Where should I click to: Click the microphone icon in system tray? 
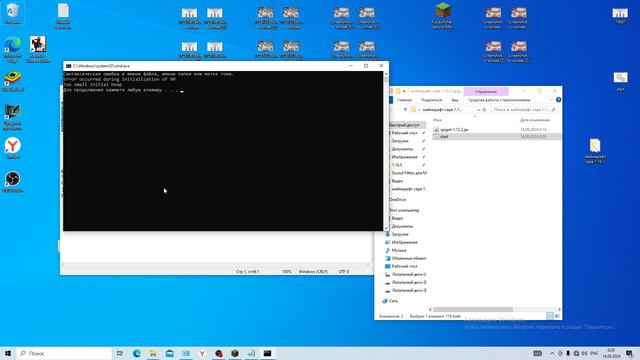coord(568,353)
